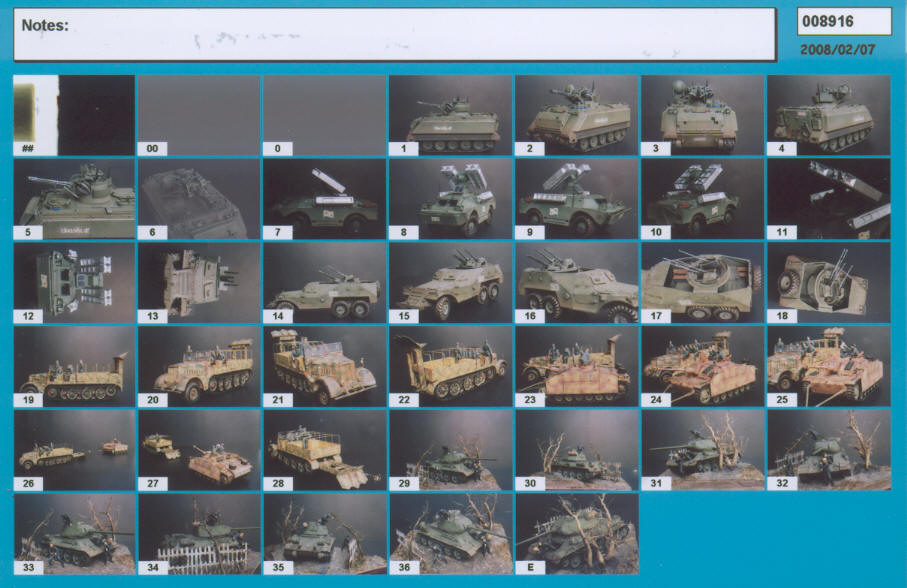Select thumbnail 35 tank diorama front view
This screenshot has height=588, width=907.
[x=325, y=534]
